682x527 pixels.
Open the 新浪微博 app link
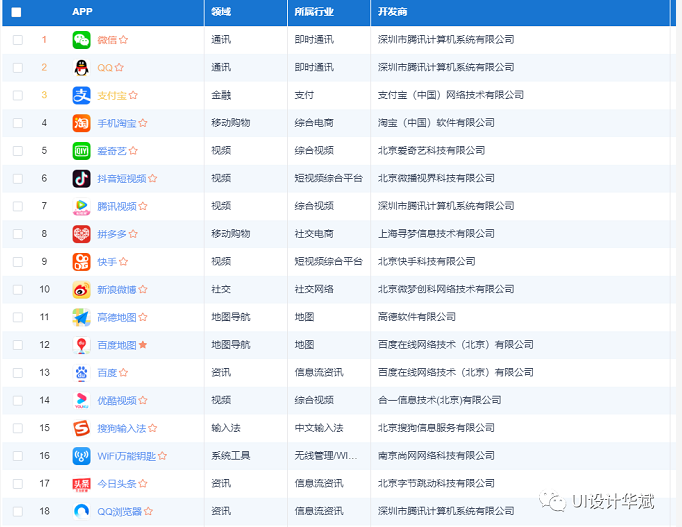click(x=117, y=290)
